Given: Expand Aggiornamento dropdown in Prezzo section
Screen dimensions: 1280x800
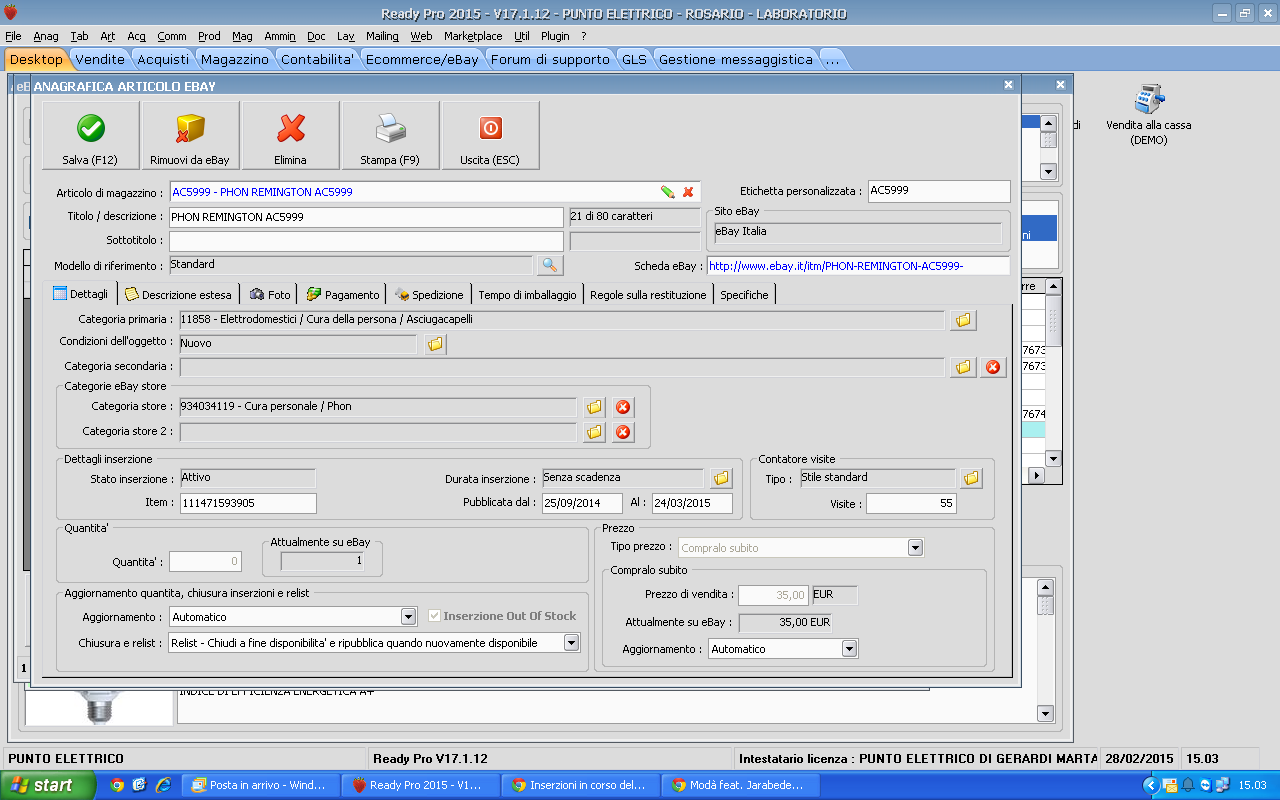Looking at the screenshot, I should [x=849, y=649].
